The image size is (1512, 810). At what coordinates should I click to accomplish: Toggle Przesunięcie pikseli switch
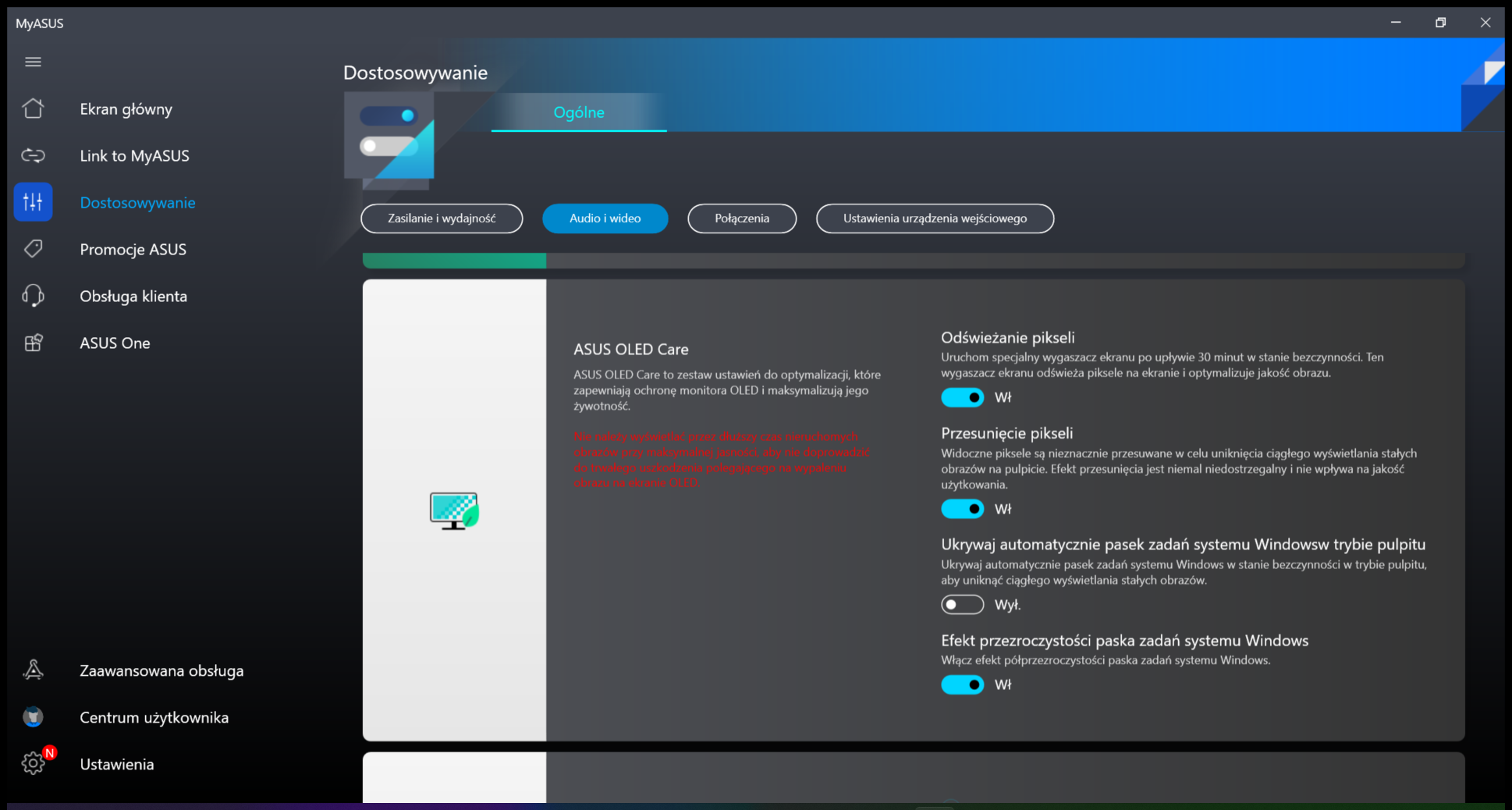tap(962, 509)
